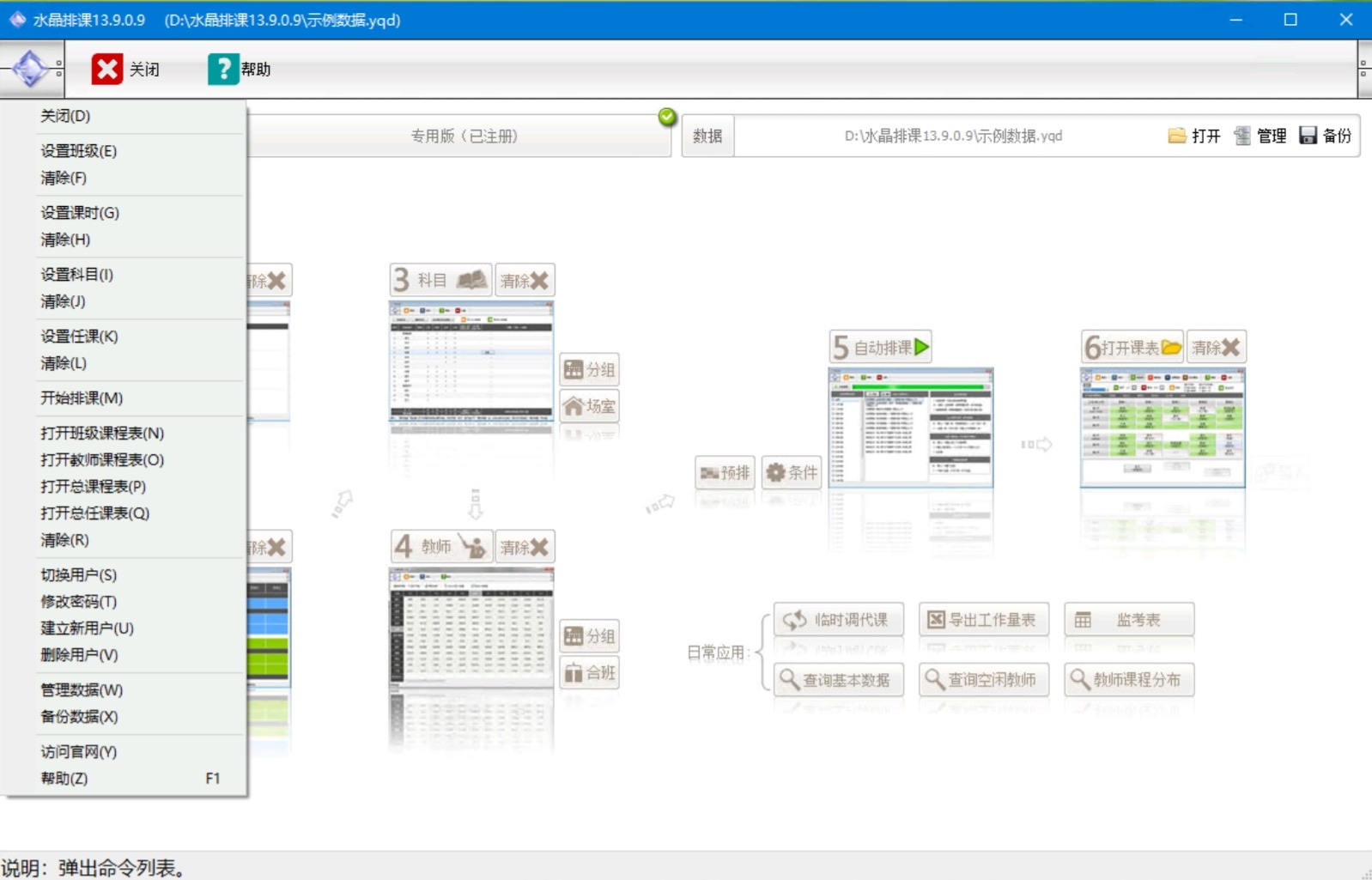Select menu item 建立新用户(U)
Viewport: 1372px width, 880px height.
click(x=124, y=628)
